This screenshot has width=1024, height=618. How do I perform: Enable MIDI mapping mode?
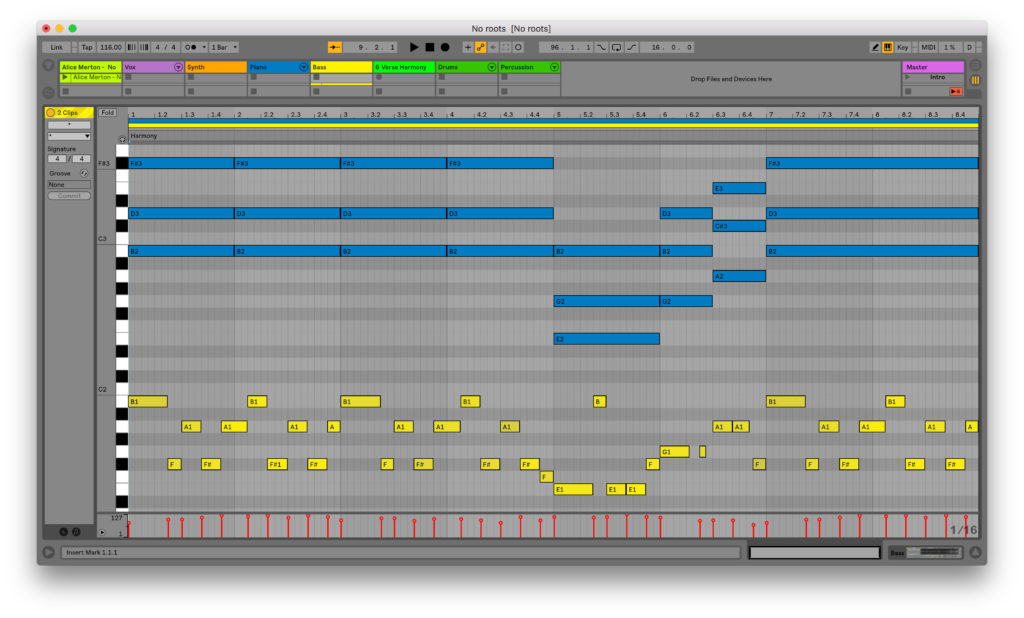(928, 46)
